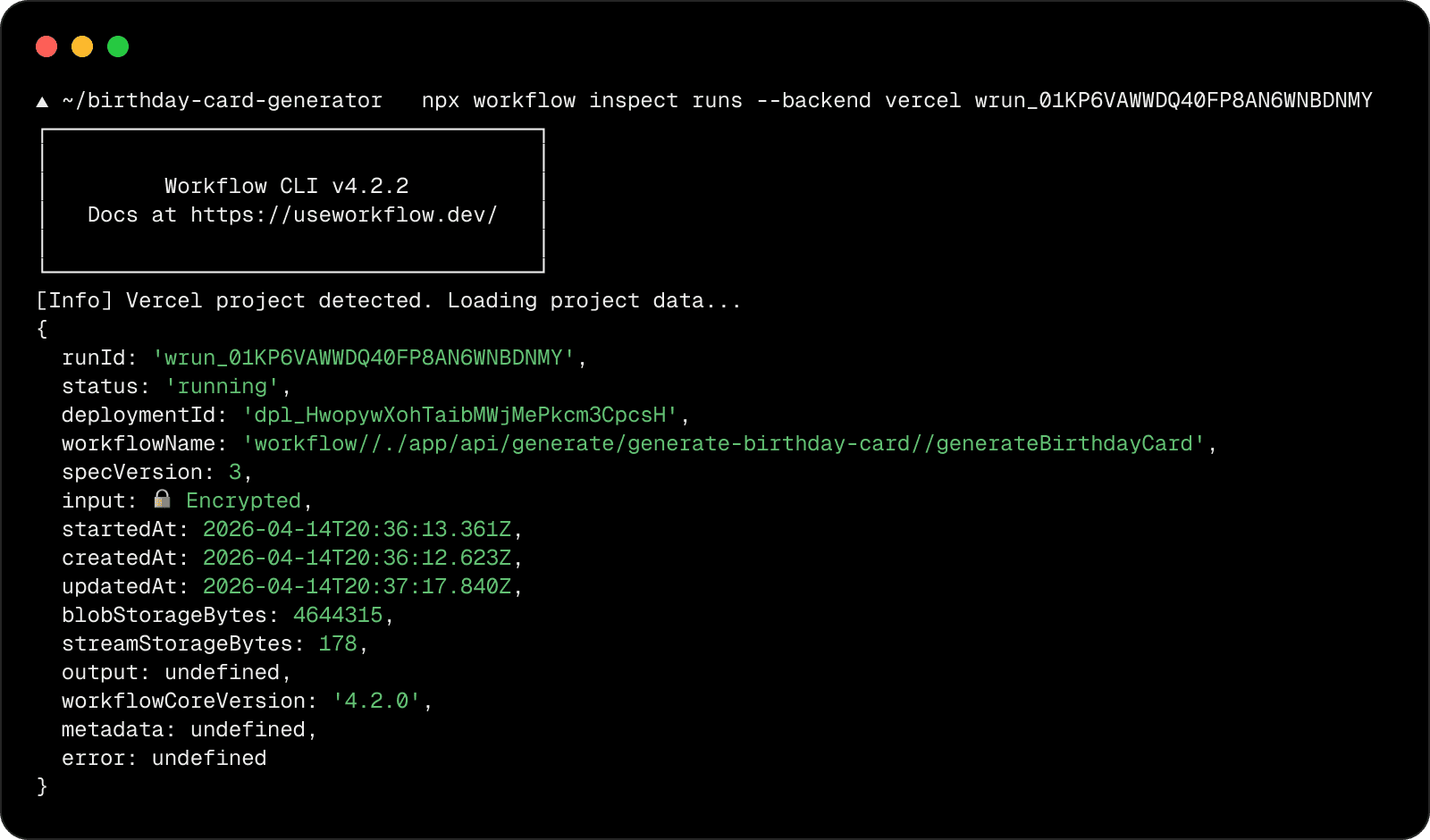The image size is (1430, 840).
Task: Click the lock icon beside Encrypted
Action: [162, 499]
